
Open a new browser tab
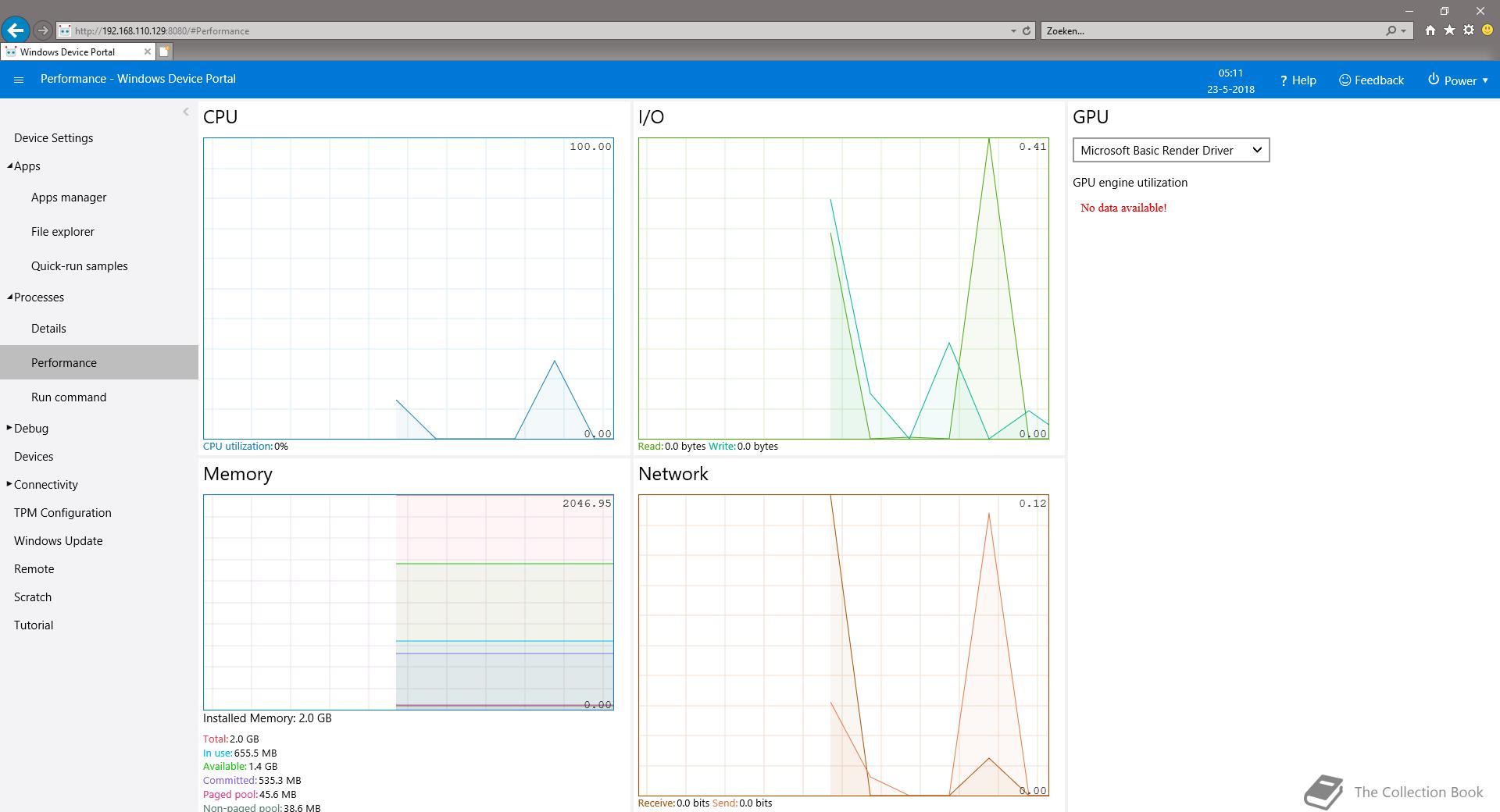tap(164, 52)
